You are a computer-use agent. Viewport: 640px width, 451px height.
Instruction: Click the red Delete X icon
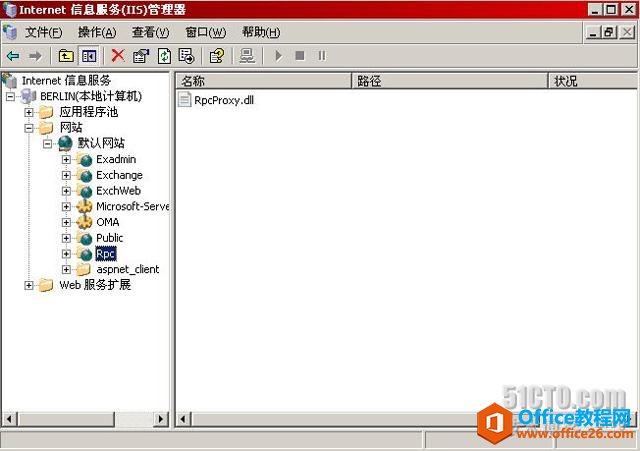coord(118,56)
